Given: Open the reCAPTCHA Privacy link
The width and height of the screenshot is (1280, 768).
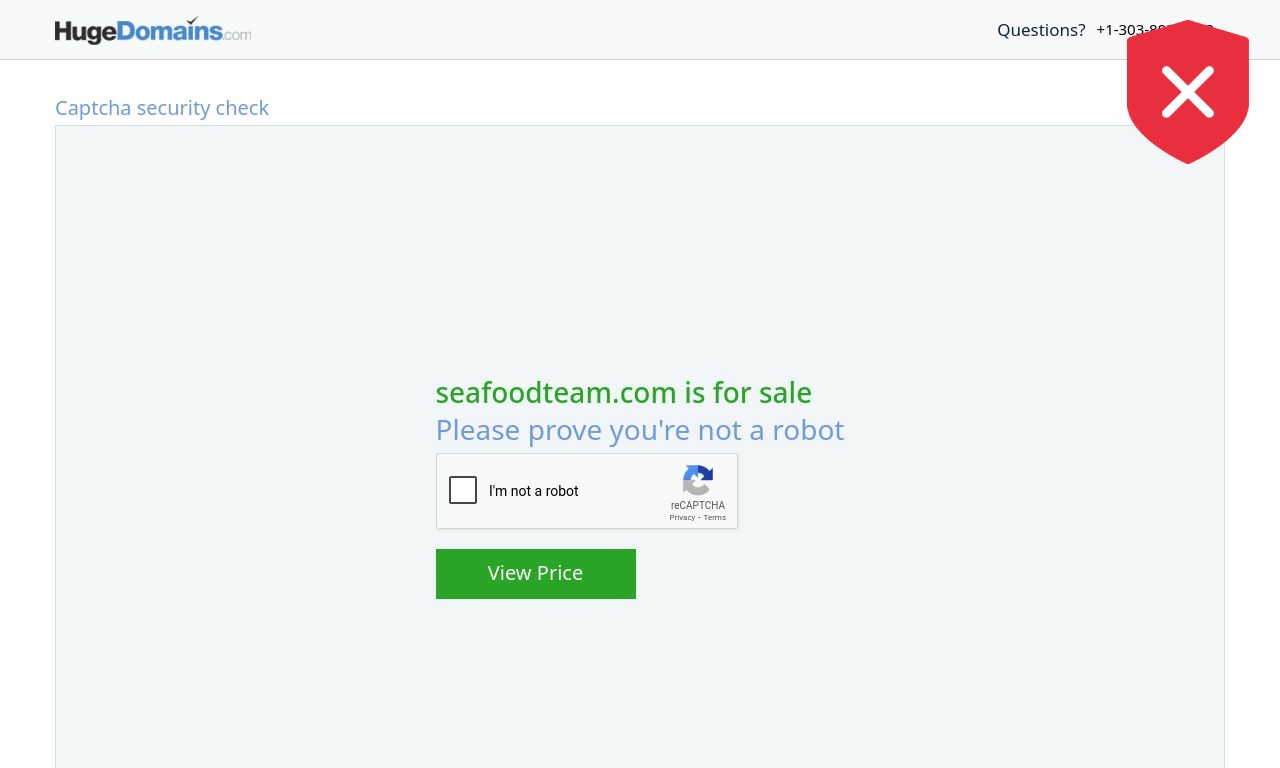Looking at the screenshot, I should (x=682, y=517).
